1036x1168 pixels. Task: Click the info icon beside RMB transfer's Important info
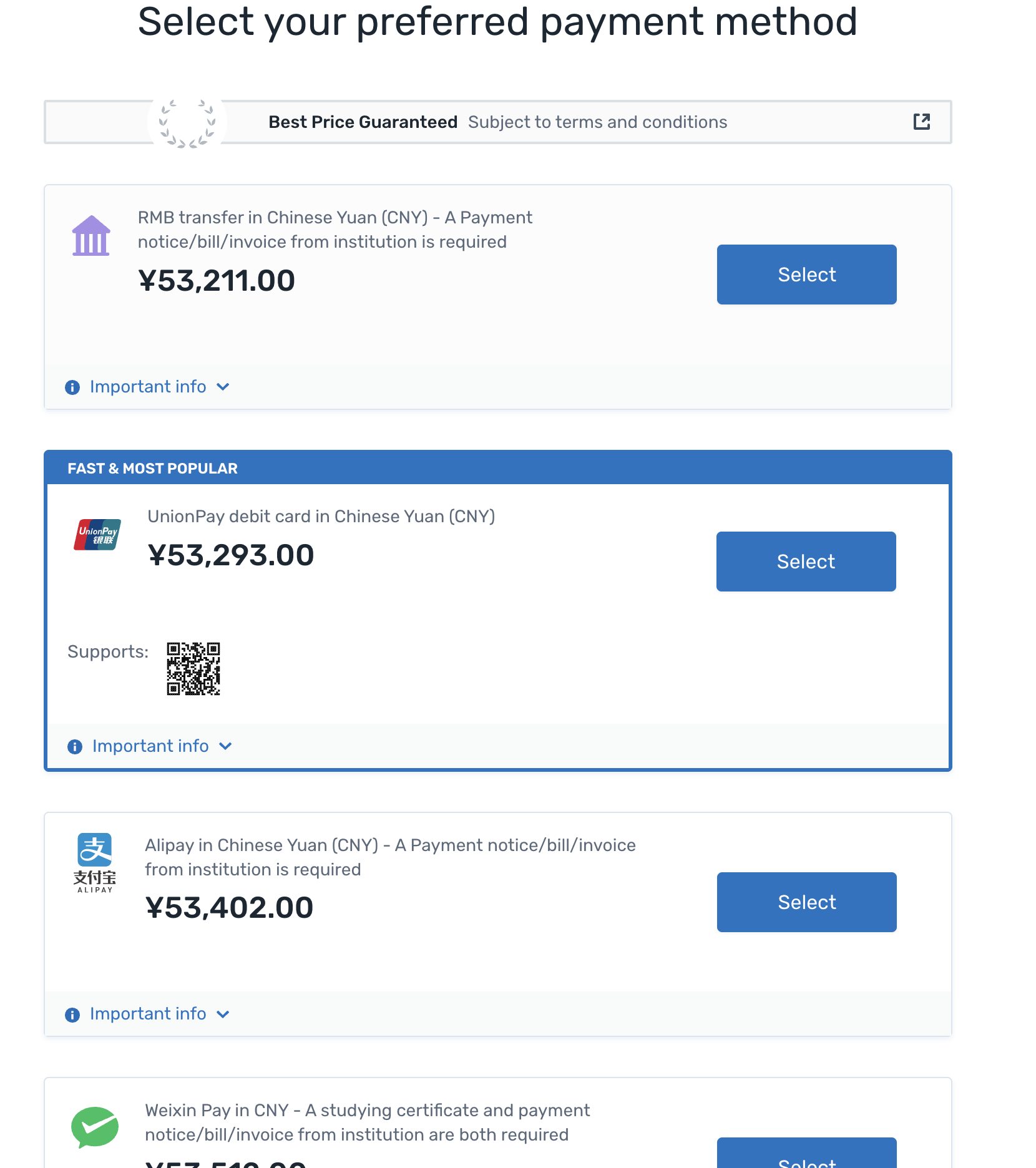coord(72,387)
